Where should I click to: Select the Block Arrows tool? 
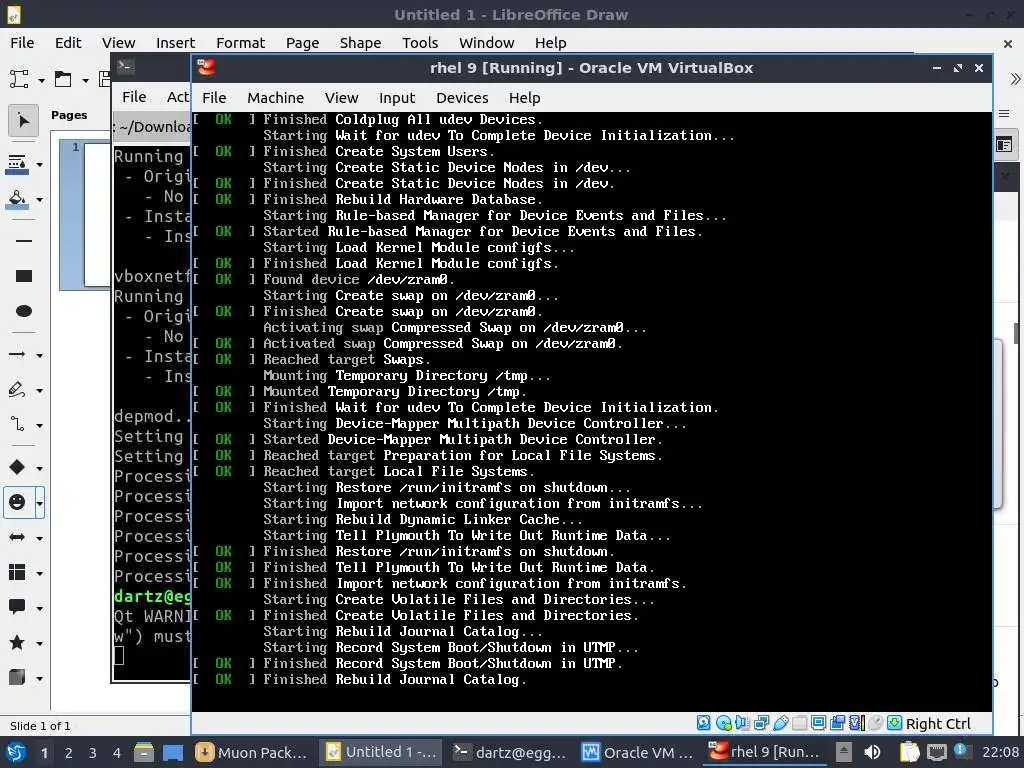point(18,537)
